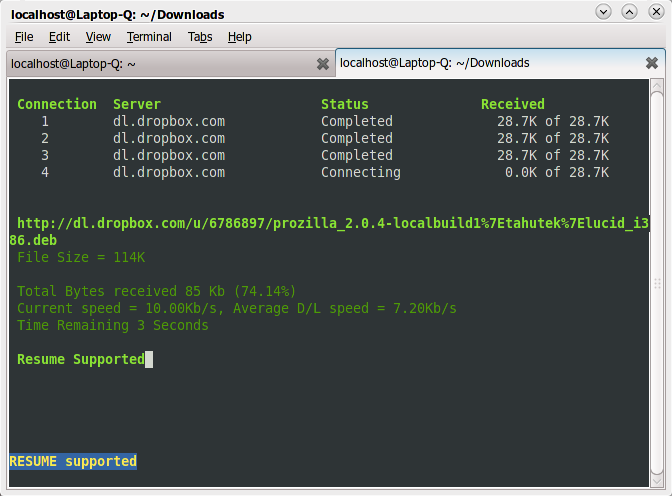The height and width of the screenshot is (496, 672).
Task: Click the cursor after Resume Supported text
Action: (149, 359)
